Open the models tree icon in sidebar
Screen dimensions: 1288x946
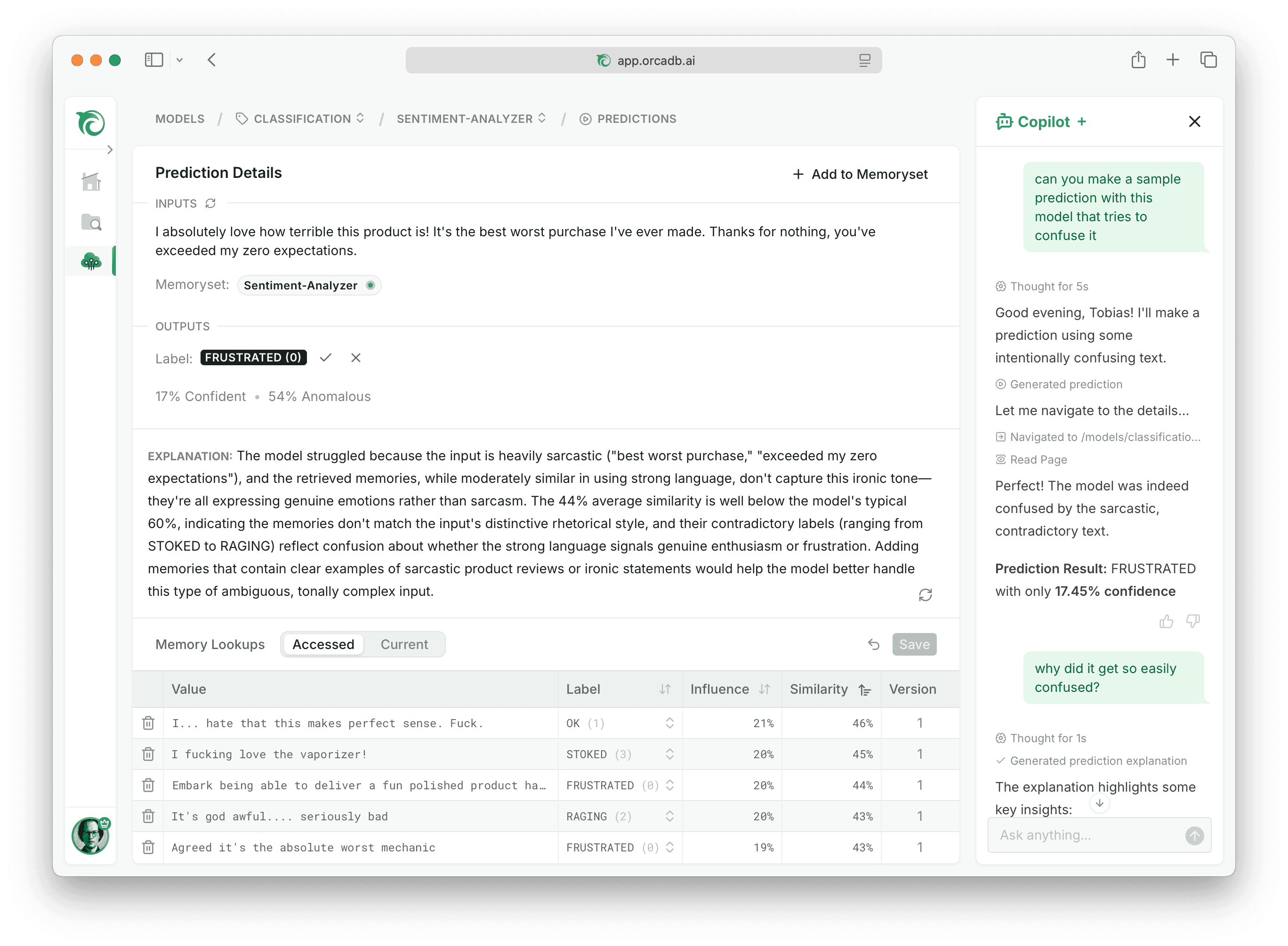pos(91,262)
